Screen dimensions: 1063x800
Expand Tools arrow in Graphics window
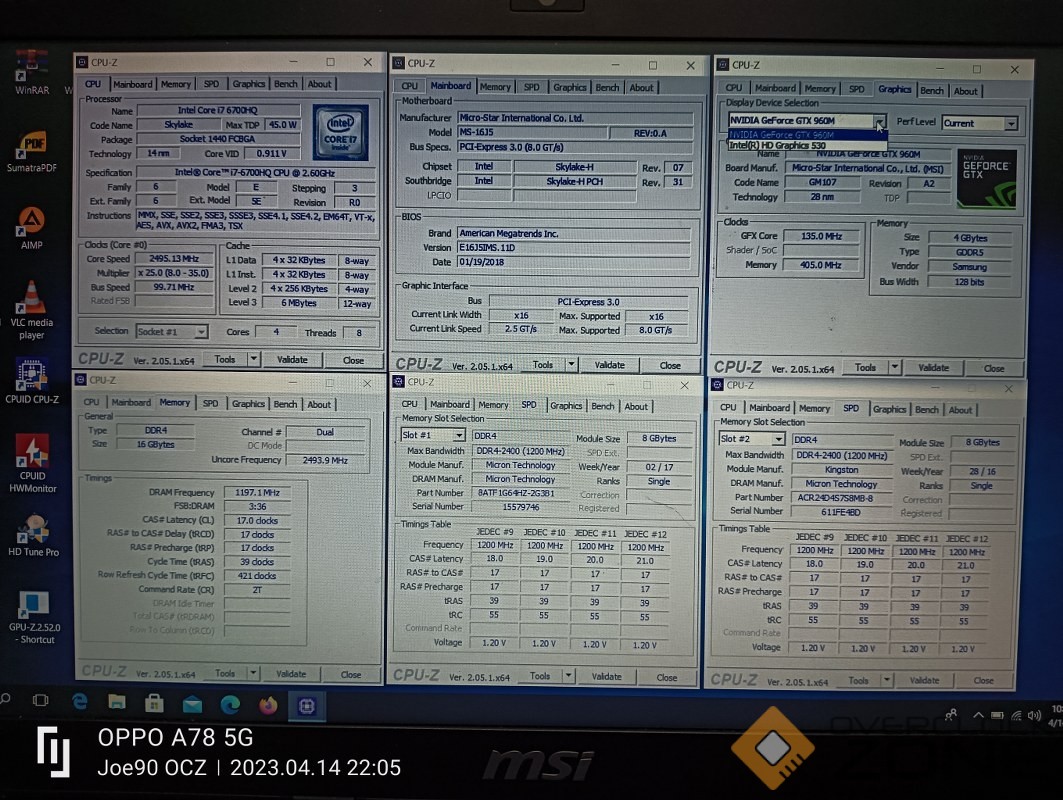894,367
